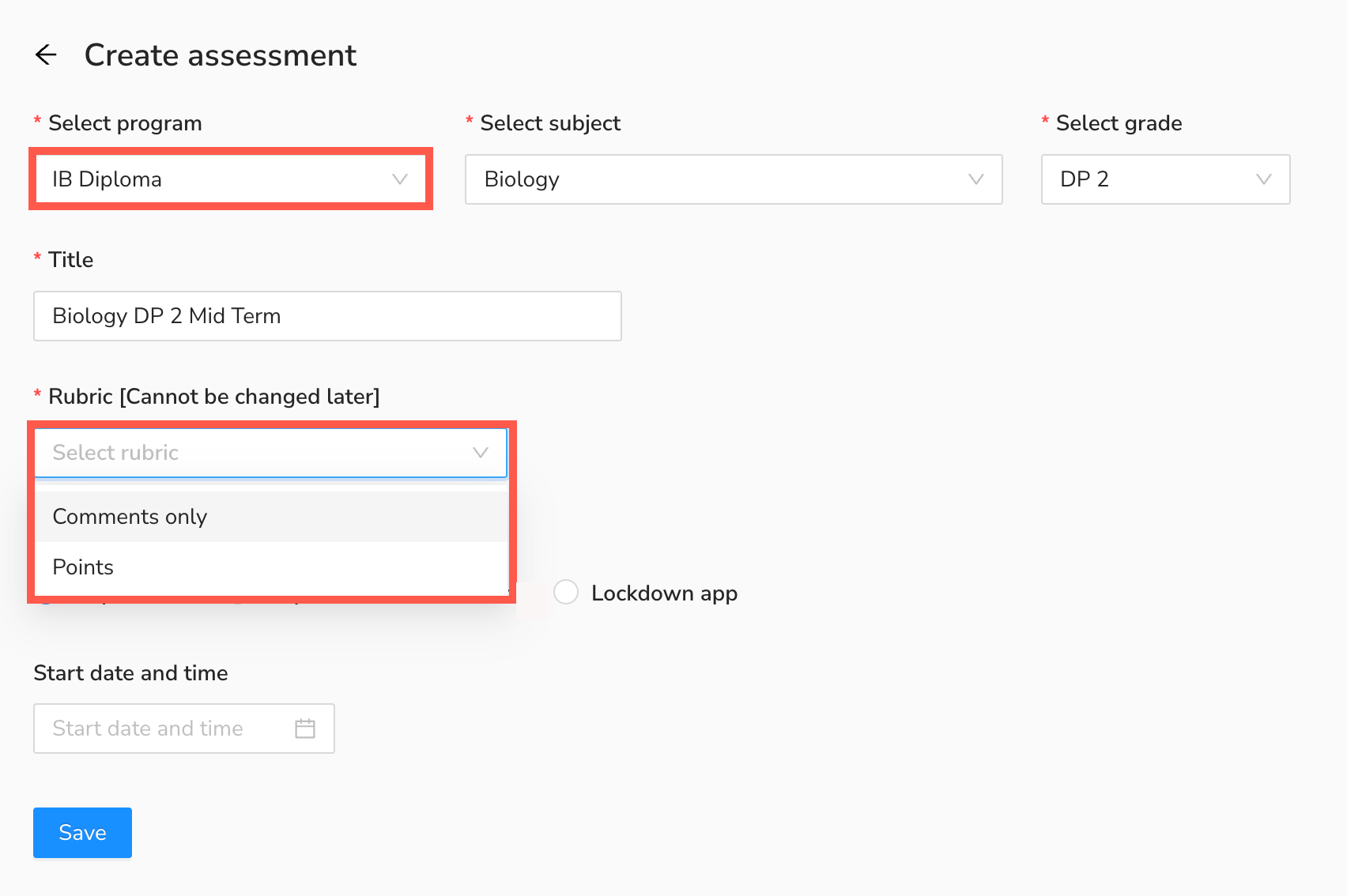Select the Lockdown app radio button
This screenshot has height=896, width=1347.
point(566,592)
